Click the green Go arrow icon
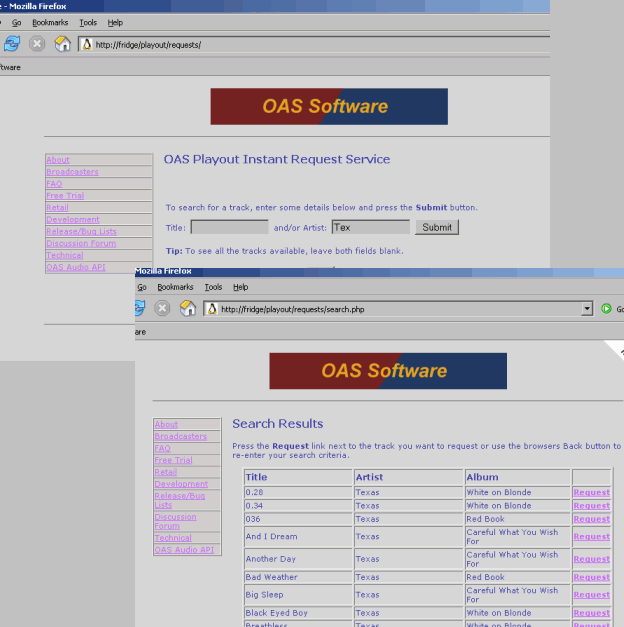Viewport: 624px width, 627px height. tap(606, 309)
